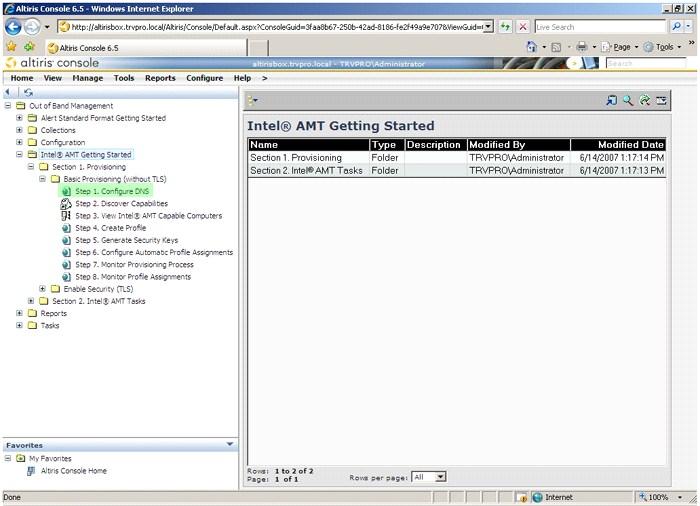The image size is (700, 506).
Task: Open Altiris Console Home favorite
Action: (74, 471)
